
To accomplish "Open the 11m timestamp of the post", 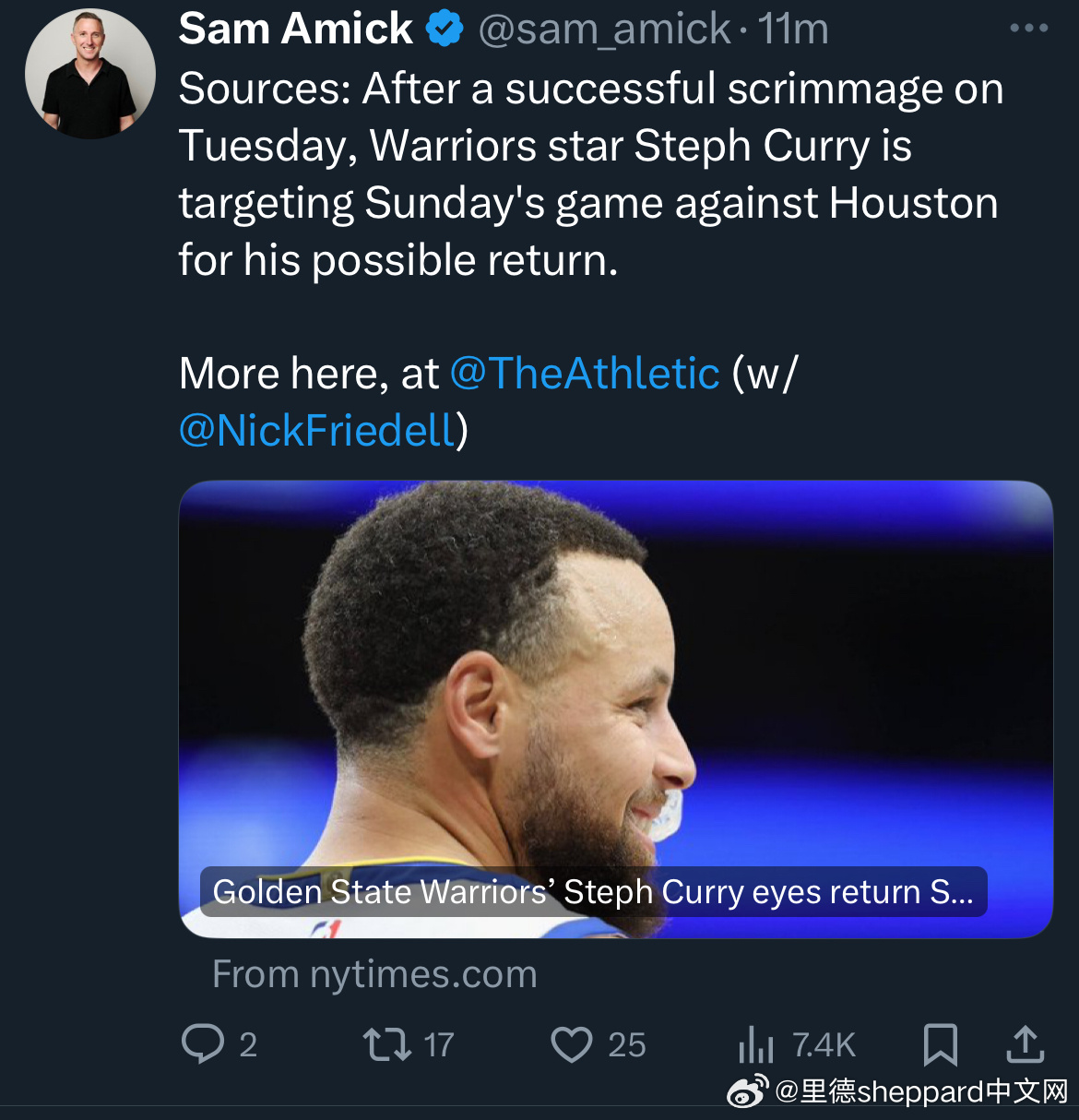I will [x=793, y=30].
